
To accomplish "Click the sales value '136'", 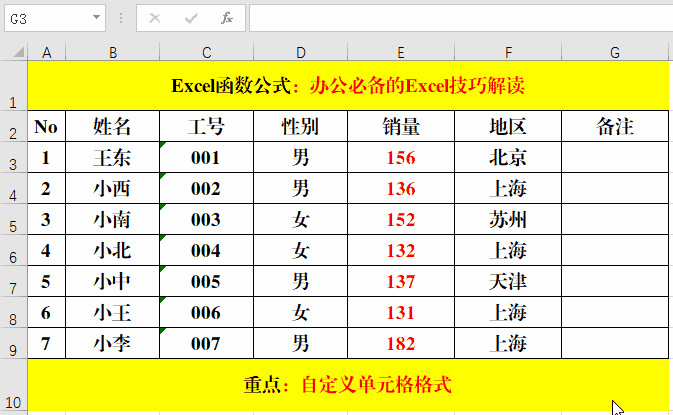I will point(401,188).
